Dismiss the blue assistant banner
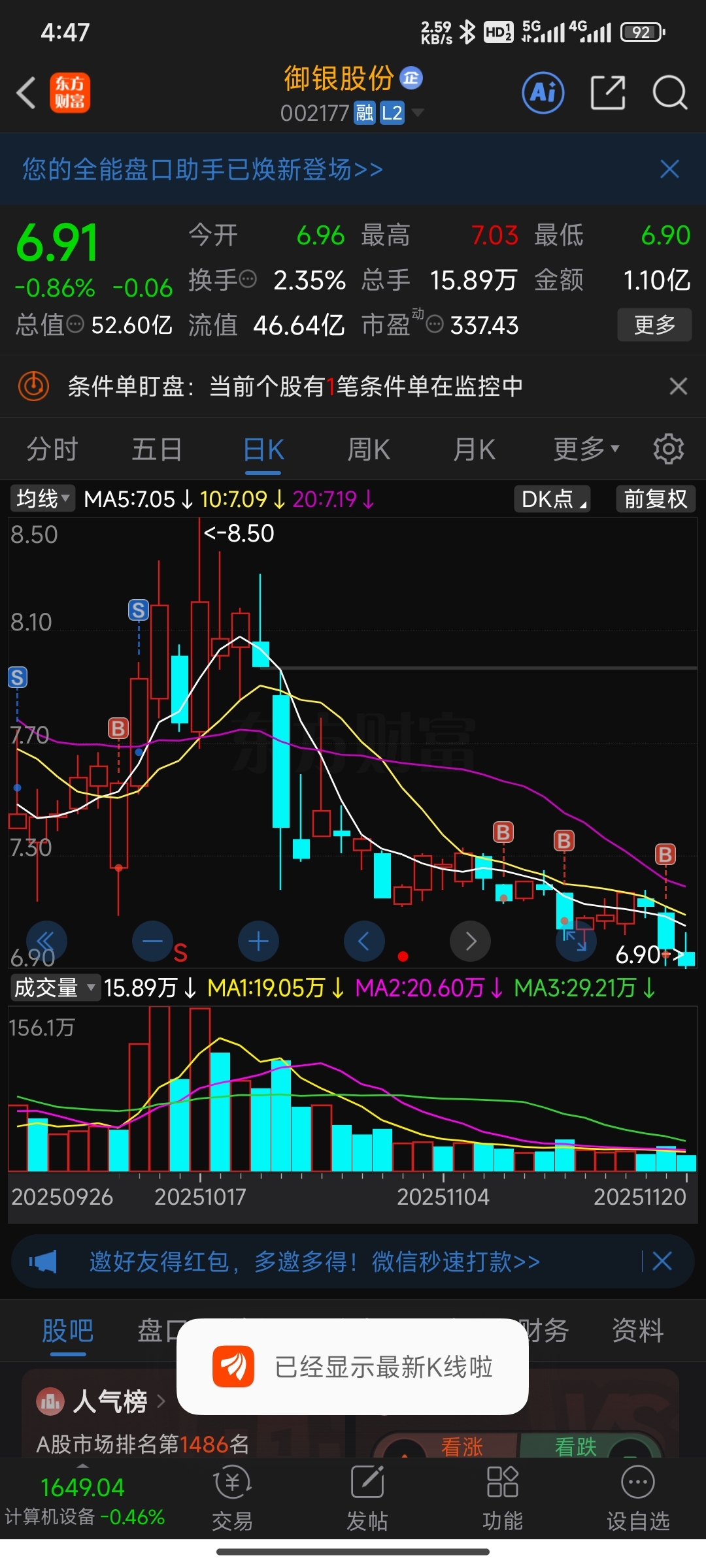This screenshot has height=1568, width=706. coord(669,169)
